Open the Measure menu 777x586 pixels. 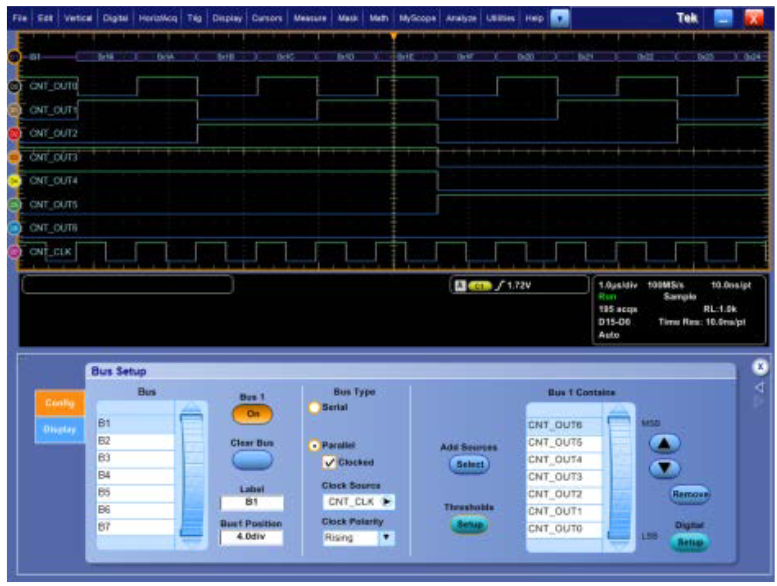[x=310, y=18]
